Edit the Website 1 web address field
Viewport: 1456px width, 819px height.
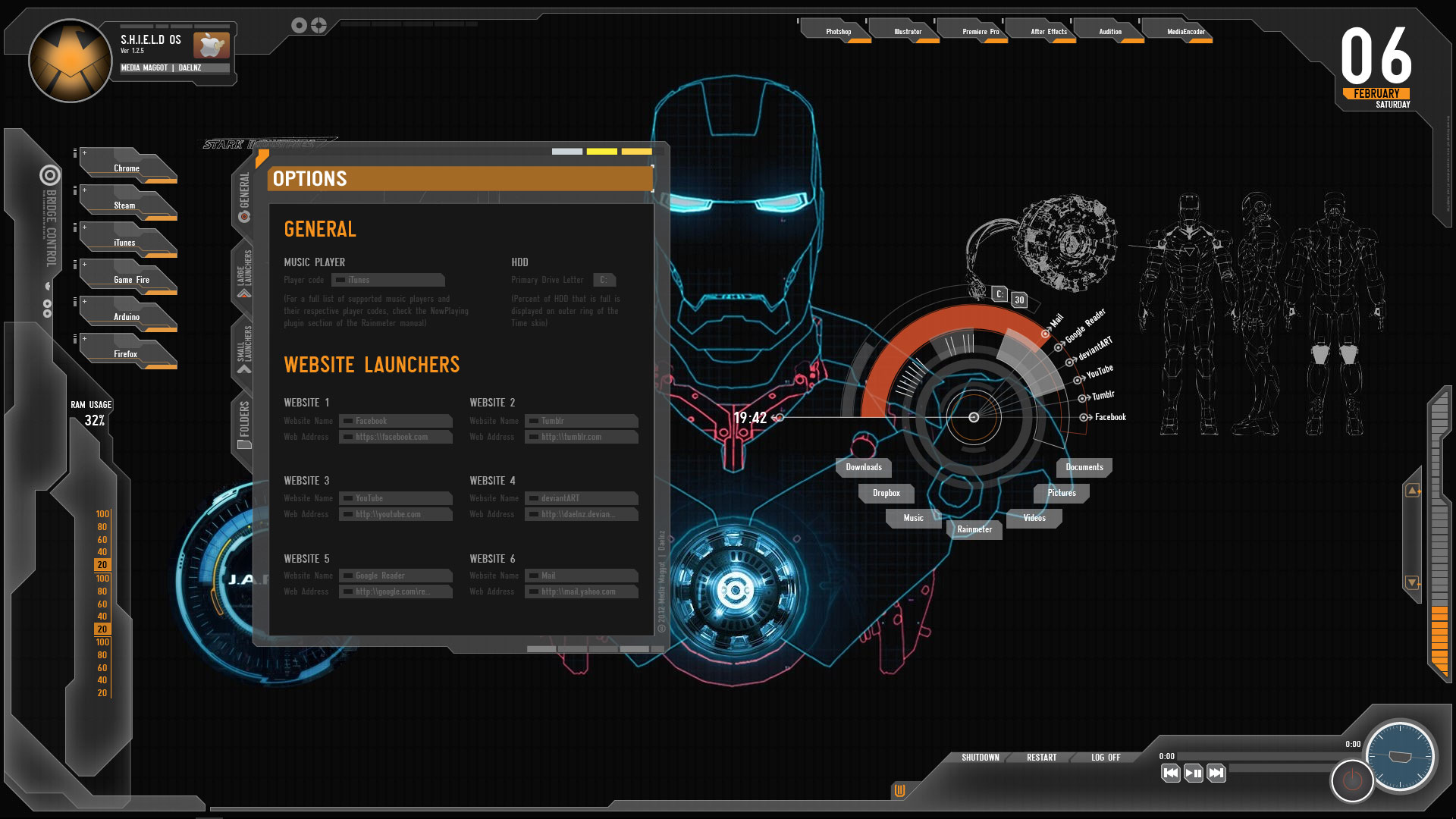pos(395,437)
